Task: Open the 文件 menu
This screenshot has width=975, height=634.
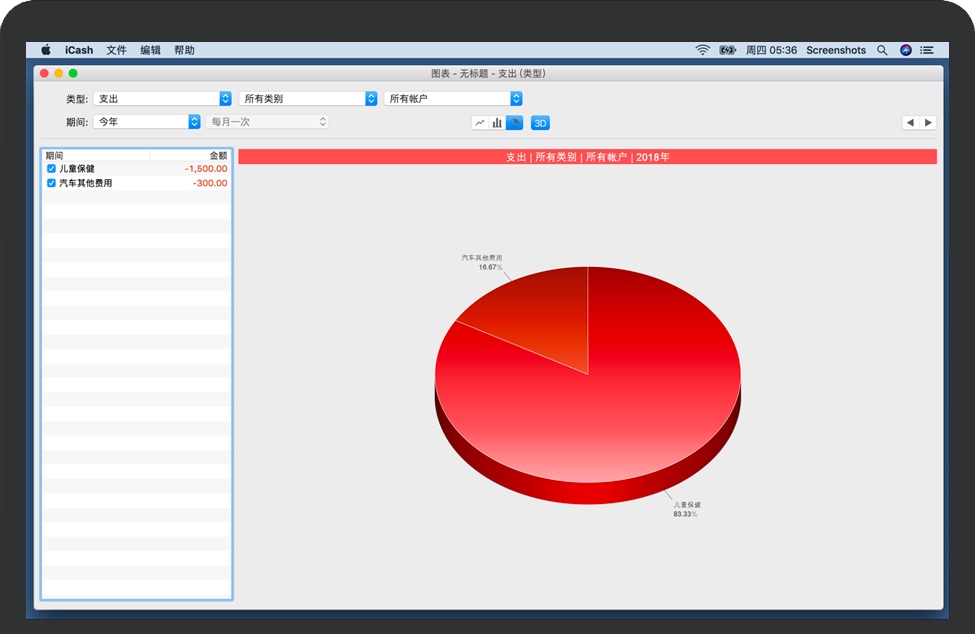Action: pos(116,50)
